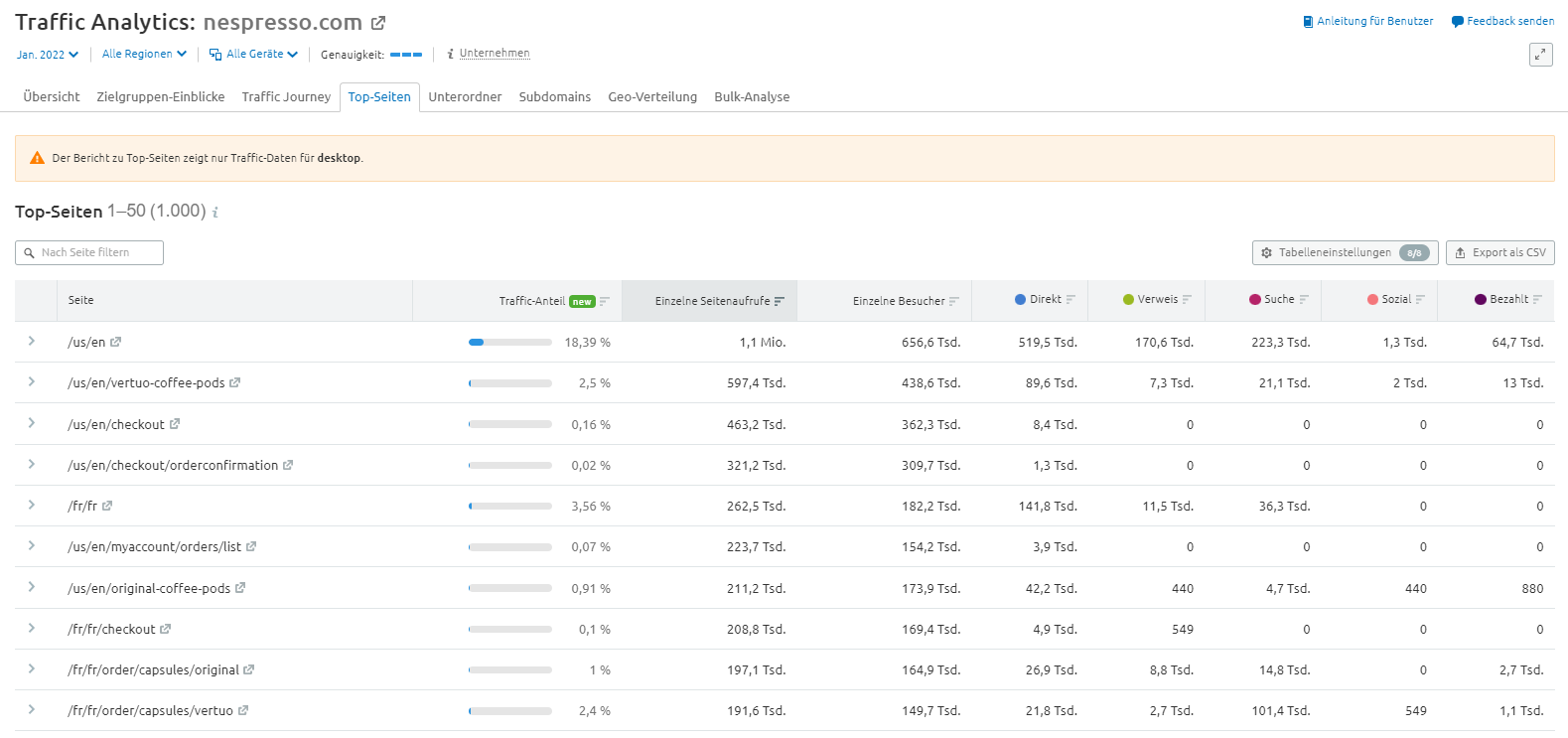Click Feedback senden link
The image size is (1568, 738).
tap(1502, 21)
